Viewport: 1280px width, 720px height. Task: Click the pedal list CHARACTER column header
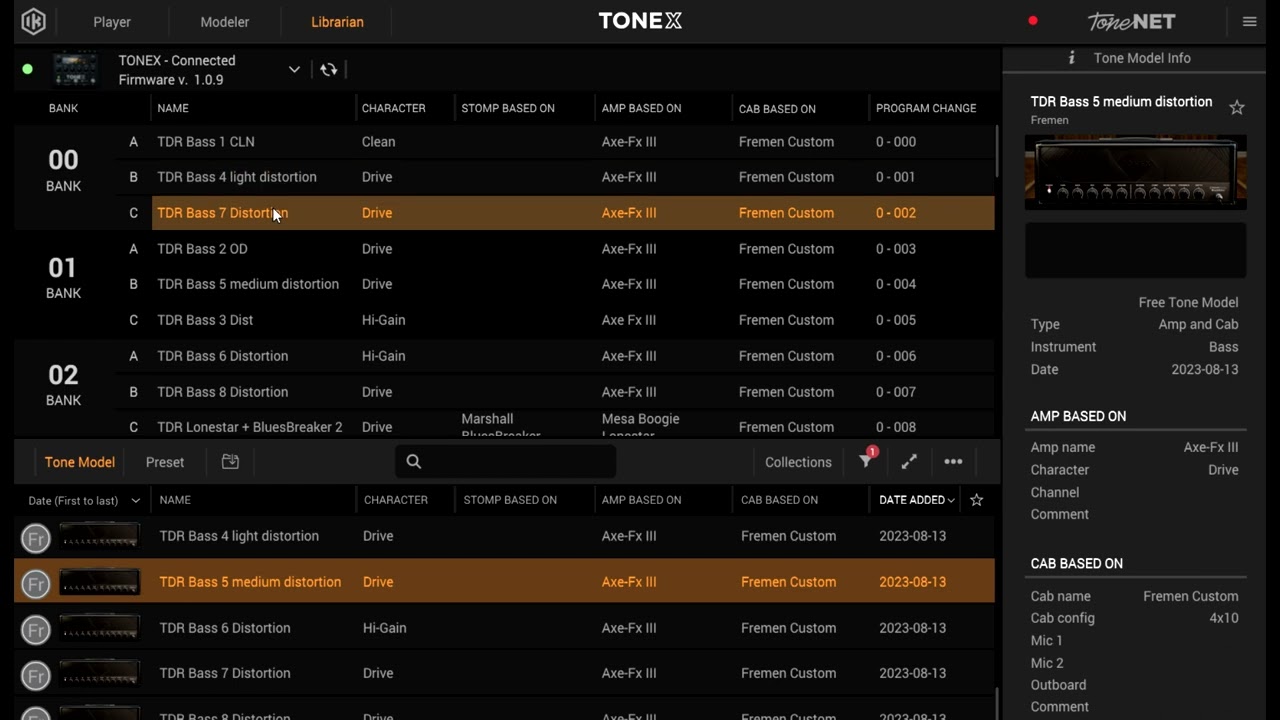tap(394, 108)
